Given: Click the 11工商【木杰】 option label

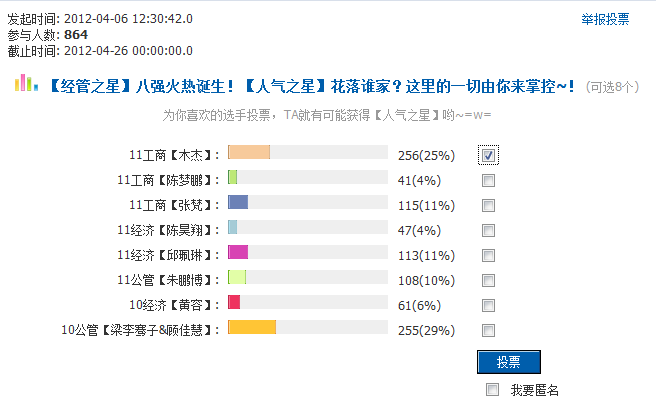Looking at the screenshot, I should click(174, 155).
